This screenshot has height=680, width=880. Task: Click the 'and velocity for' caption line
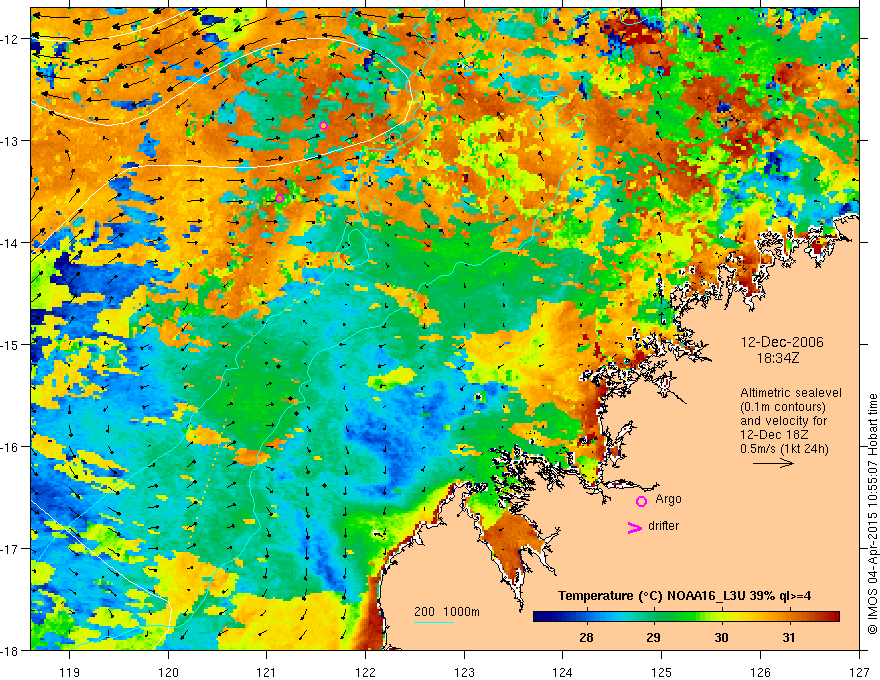point(783,421)
